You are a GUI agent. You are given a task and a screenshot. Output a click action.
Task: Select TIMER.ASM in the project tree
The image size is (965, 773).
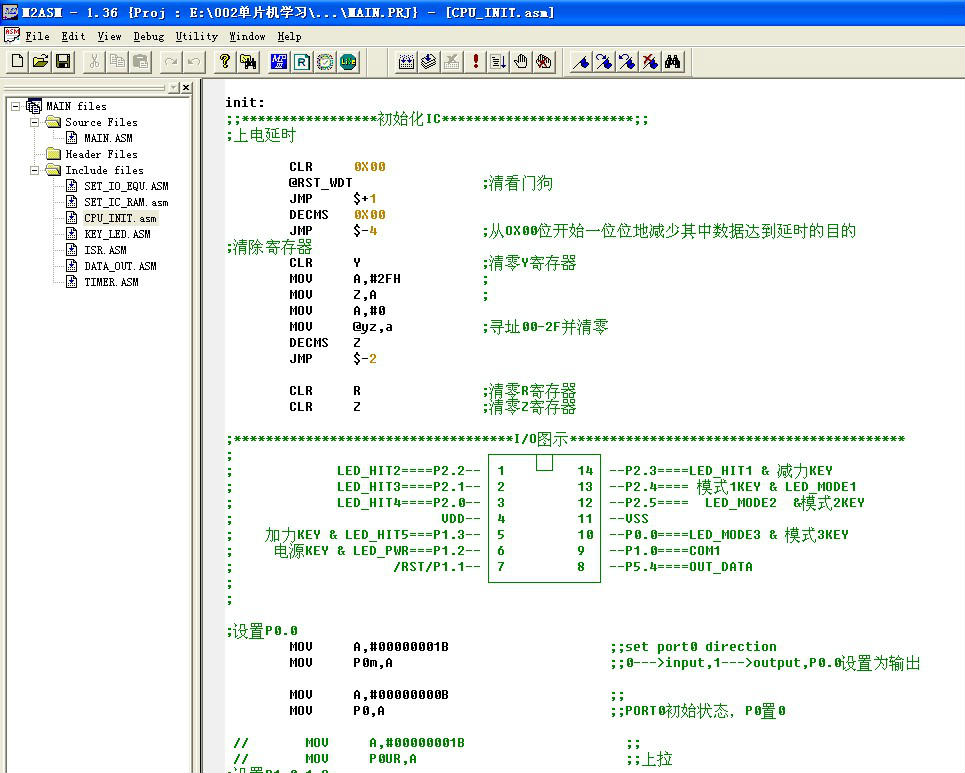click(110, 282)
